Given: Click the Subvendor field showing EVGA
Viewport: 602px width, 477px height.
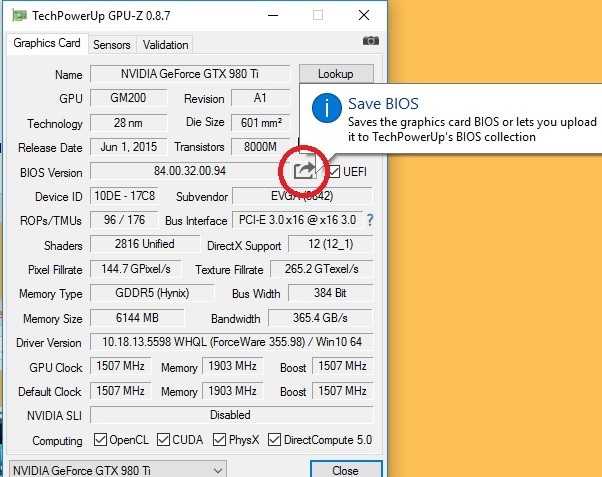Looking at the screenshot, I should (x=302, y=196).
